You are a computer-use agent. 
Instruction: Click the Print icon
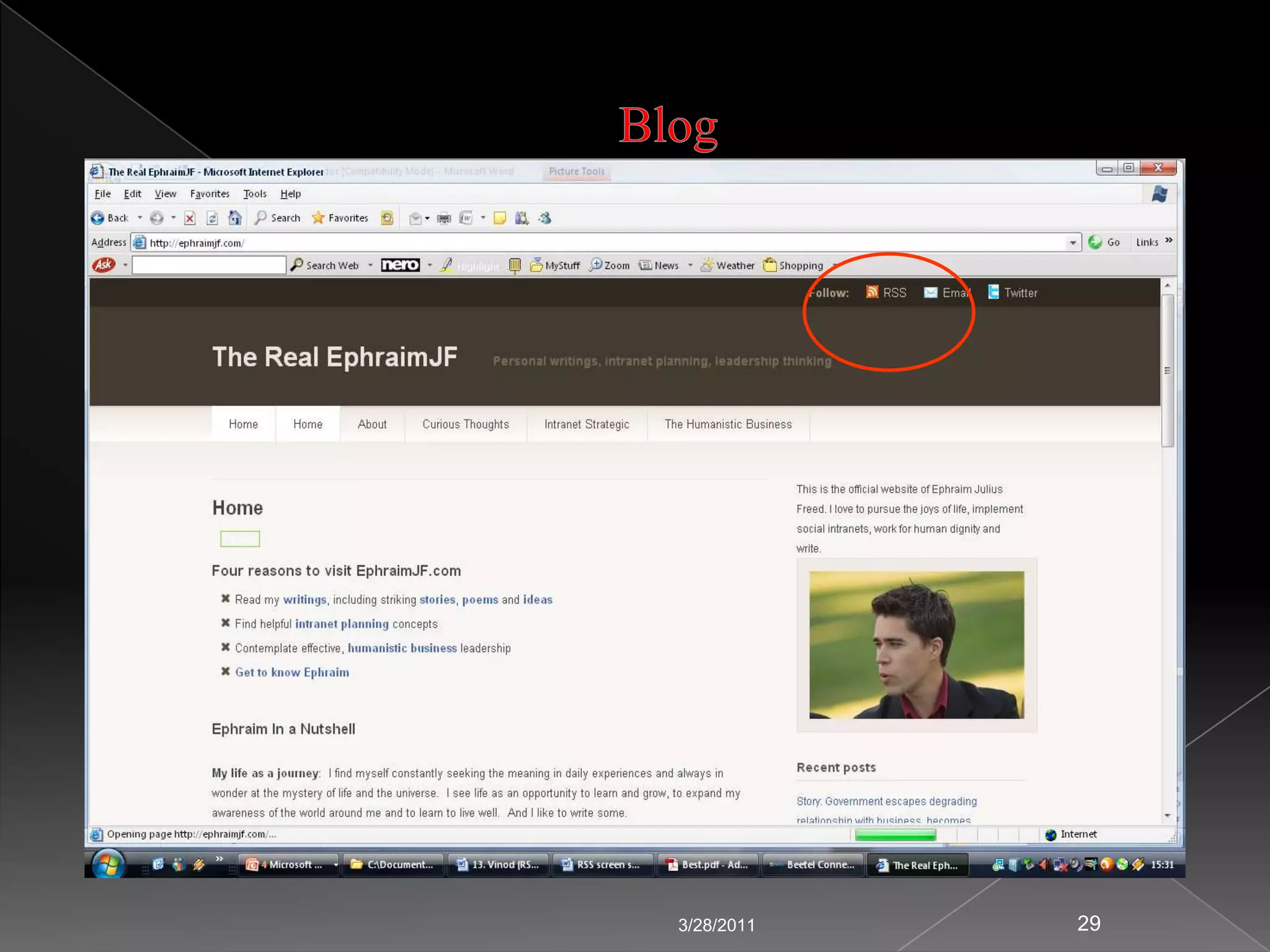pos(444,218)
